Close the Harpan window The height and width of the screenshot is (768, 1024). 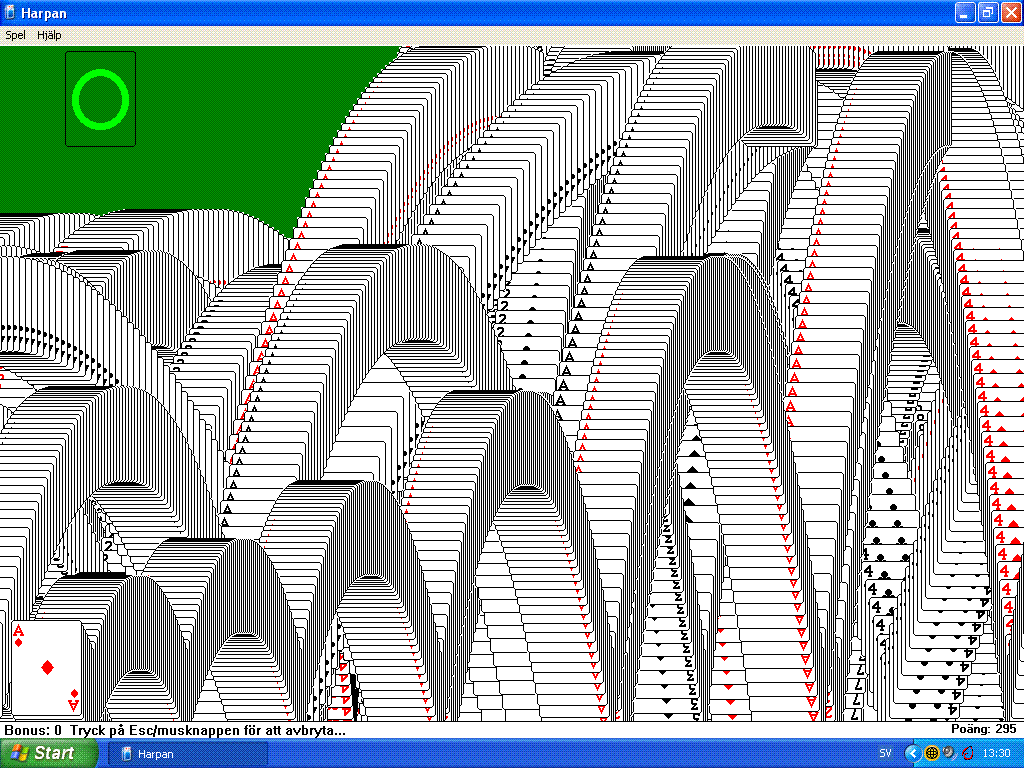click(1010, 13)
